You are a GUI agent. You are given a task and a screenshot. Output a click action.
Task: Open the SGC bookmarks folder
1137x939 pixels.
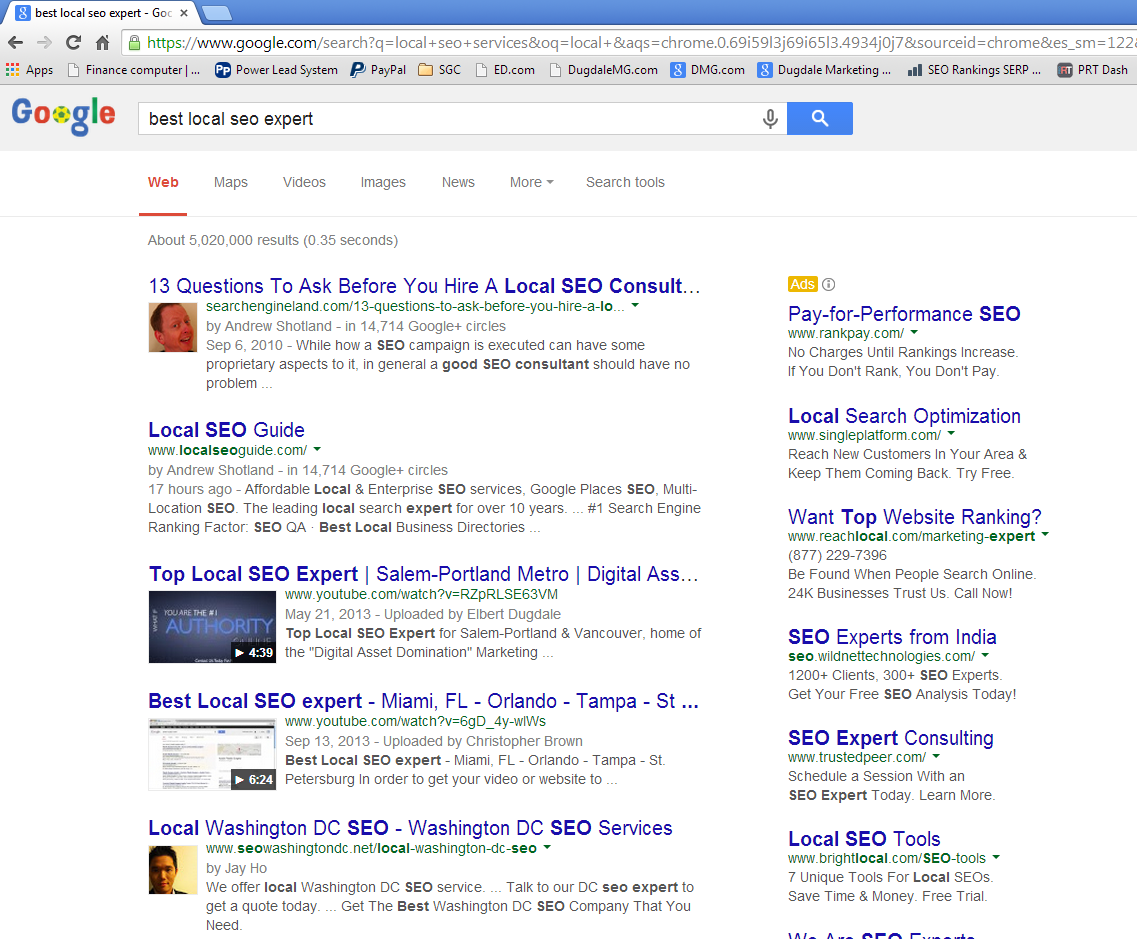click(x=439, y=70)
